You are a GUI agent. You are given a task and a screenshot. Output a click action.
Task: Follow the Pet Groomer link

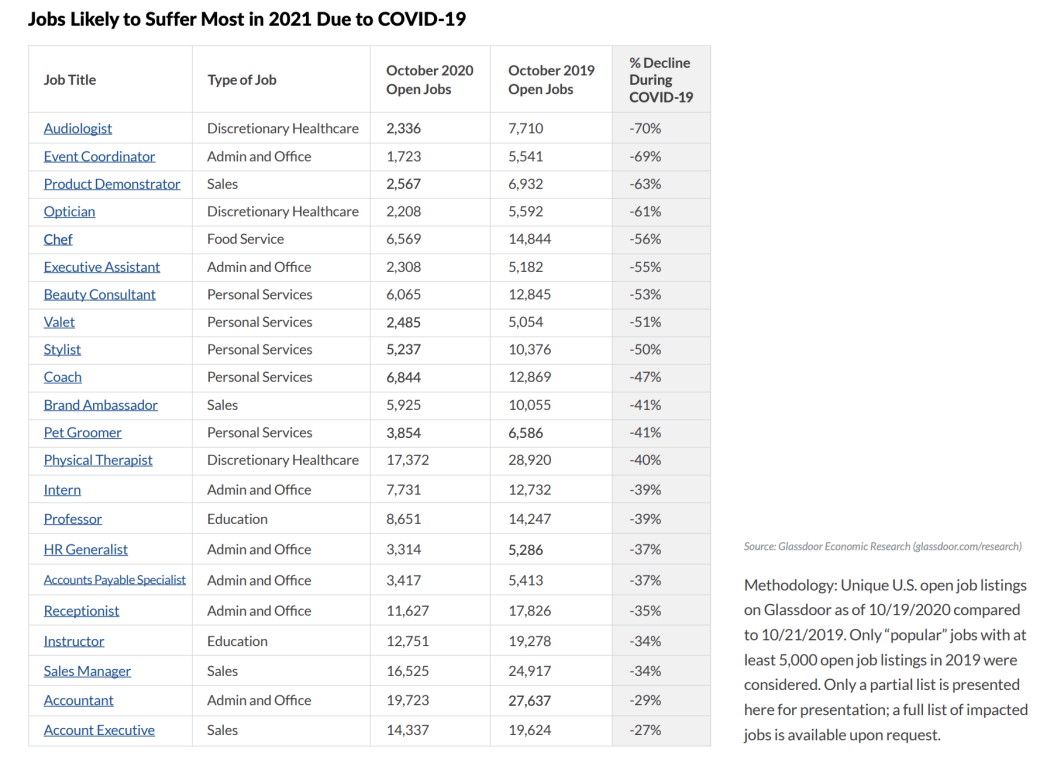(82, 432)
